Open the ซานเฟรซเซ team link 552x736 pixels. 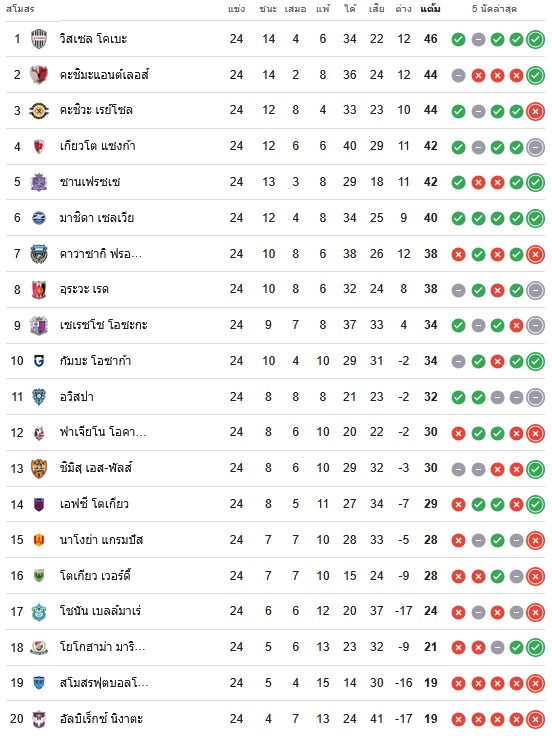click(90, 182)
